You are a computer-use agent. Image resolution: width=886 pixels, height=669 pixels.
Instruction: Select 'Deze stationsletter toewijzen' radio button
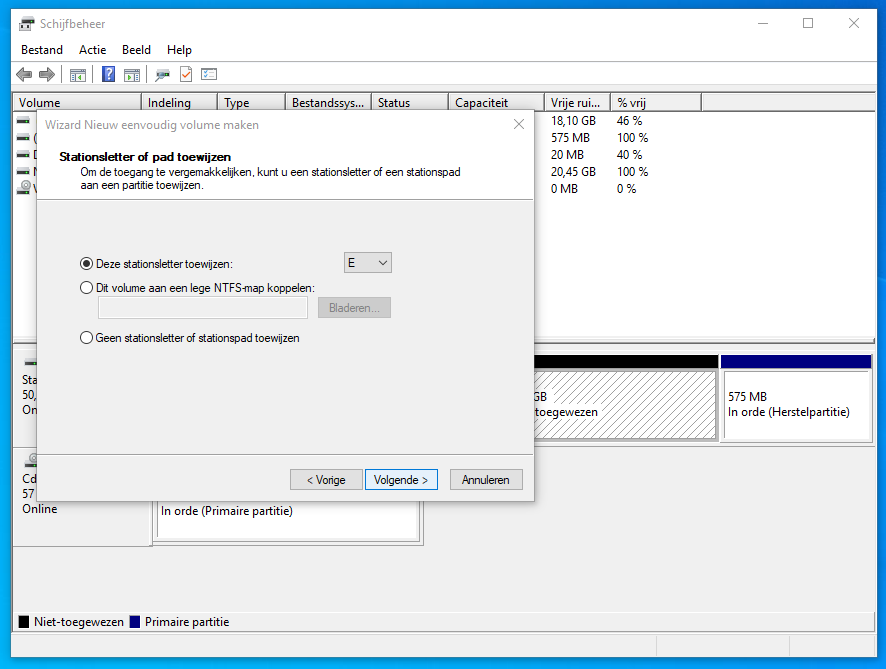pos(86,264)
